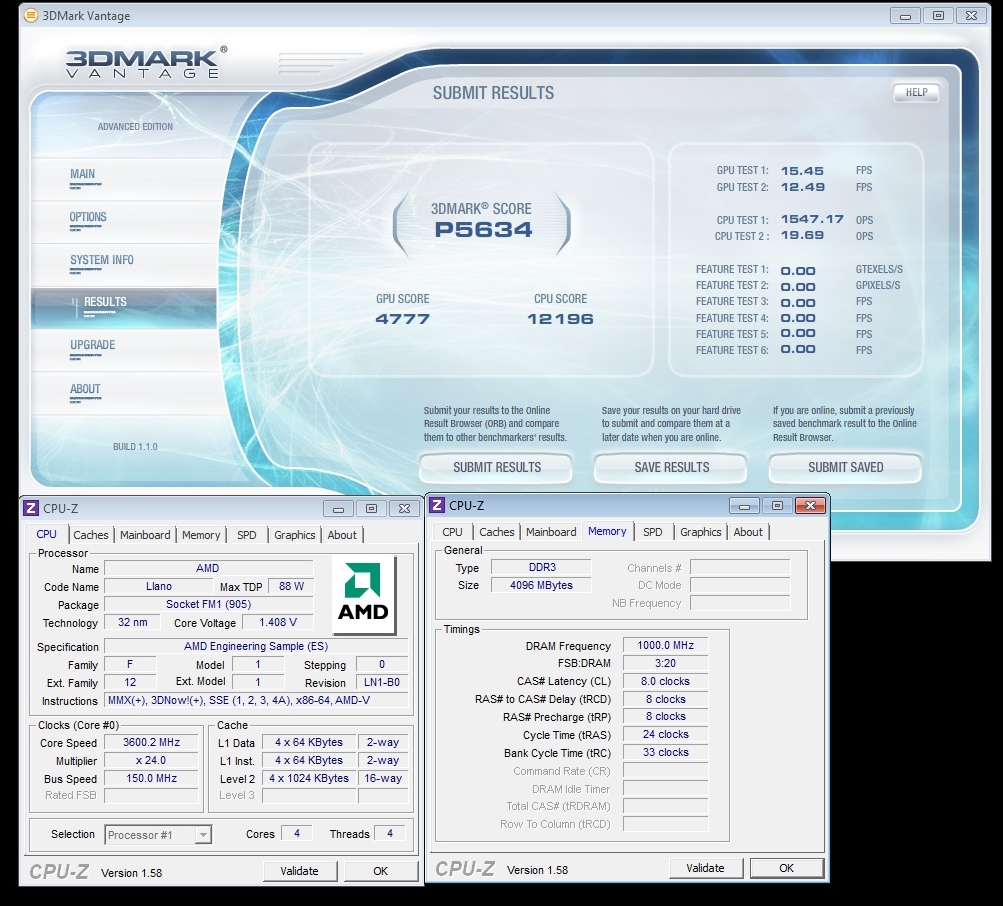This screenshot has height=906, width=1003.
Task: Click OK in left CPU-Z window
Action: coord(381,871)
